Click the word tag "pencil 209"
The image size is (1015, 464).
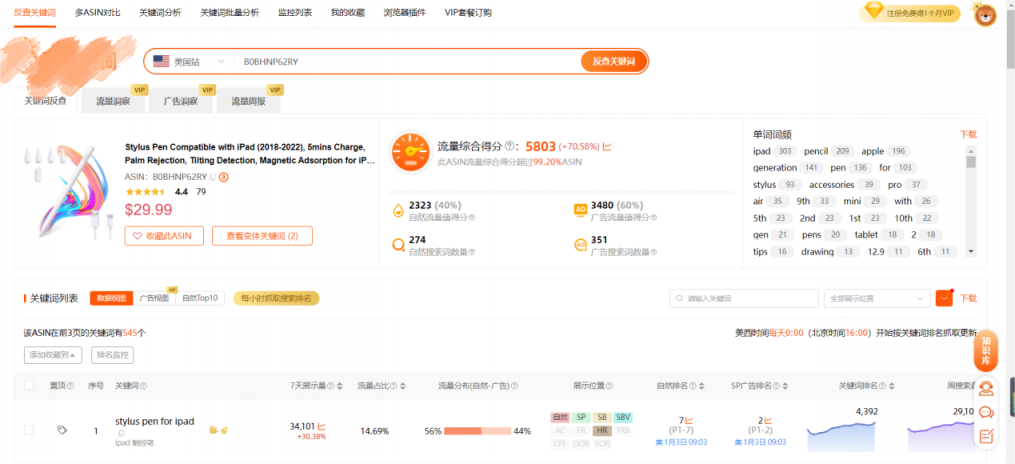pos(829,151)
